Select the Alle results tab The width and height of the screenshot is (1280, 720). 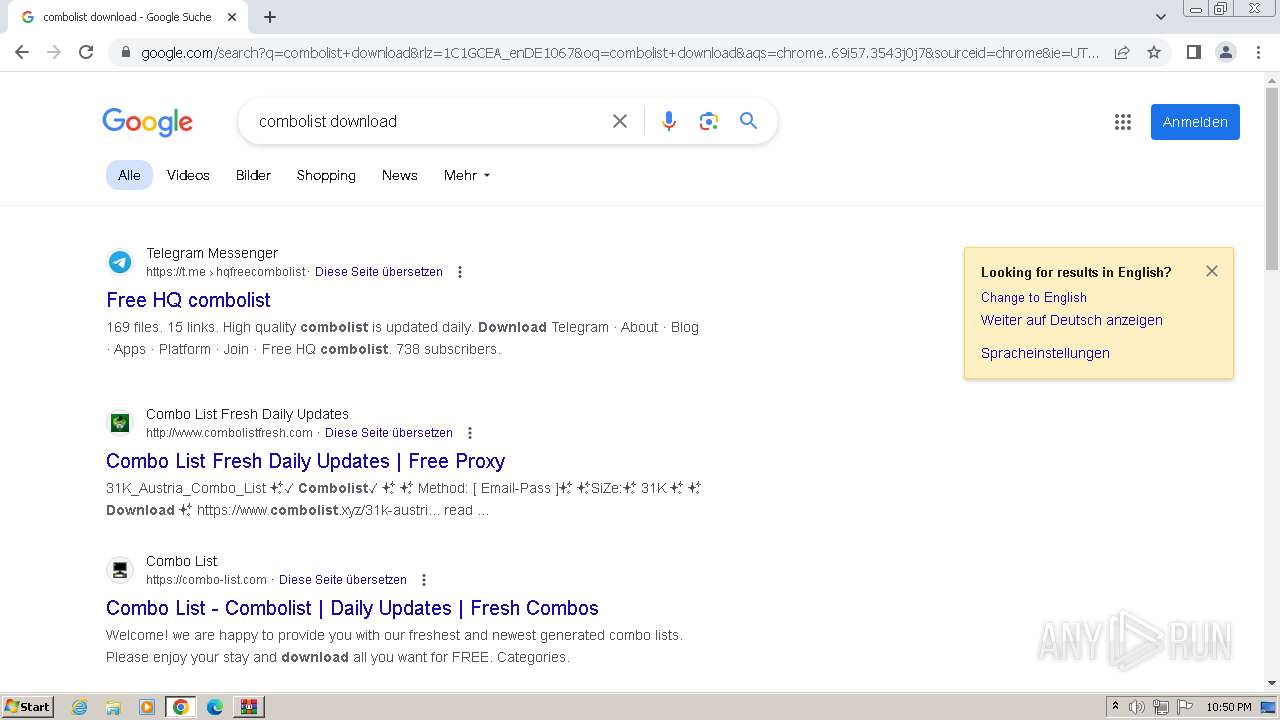[129, 175]
